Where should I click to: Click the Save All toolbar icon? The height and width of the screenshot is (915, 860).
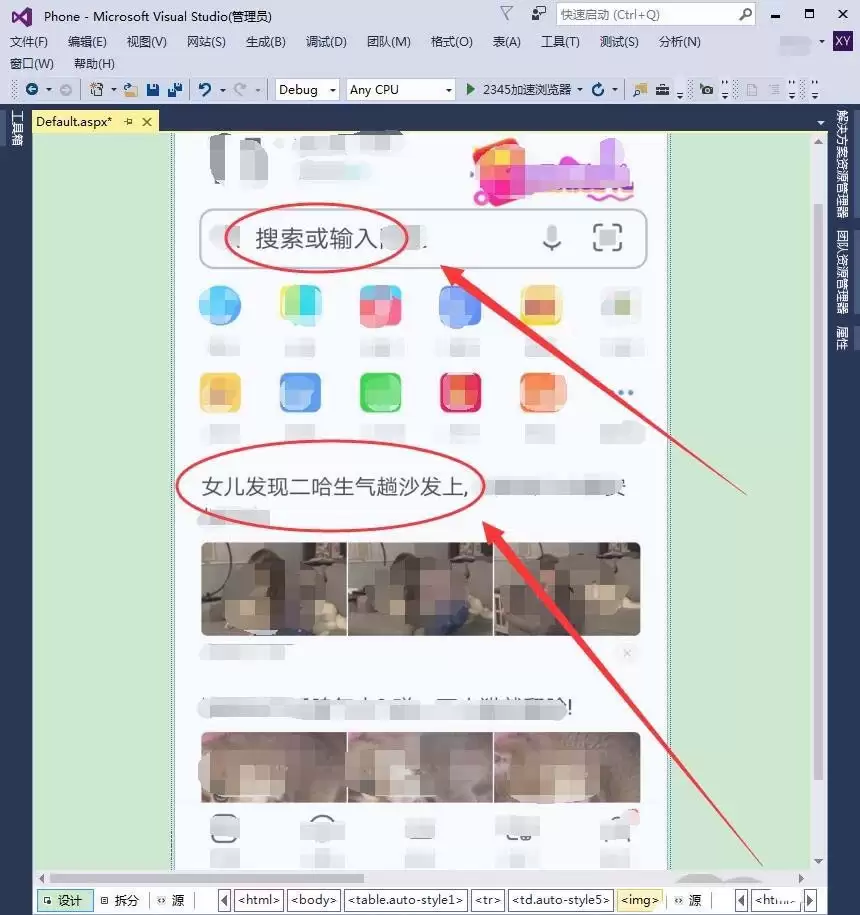tap(175, 90)
